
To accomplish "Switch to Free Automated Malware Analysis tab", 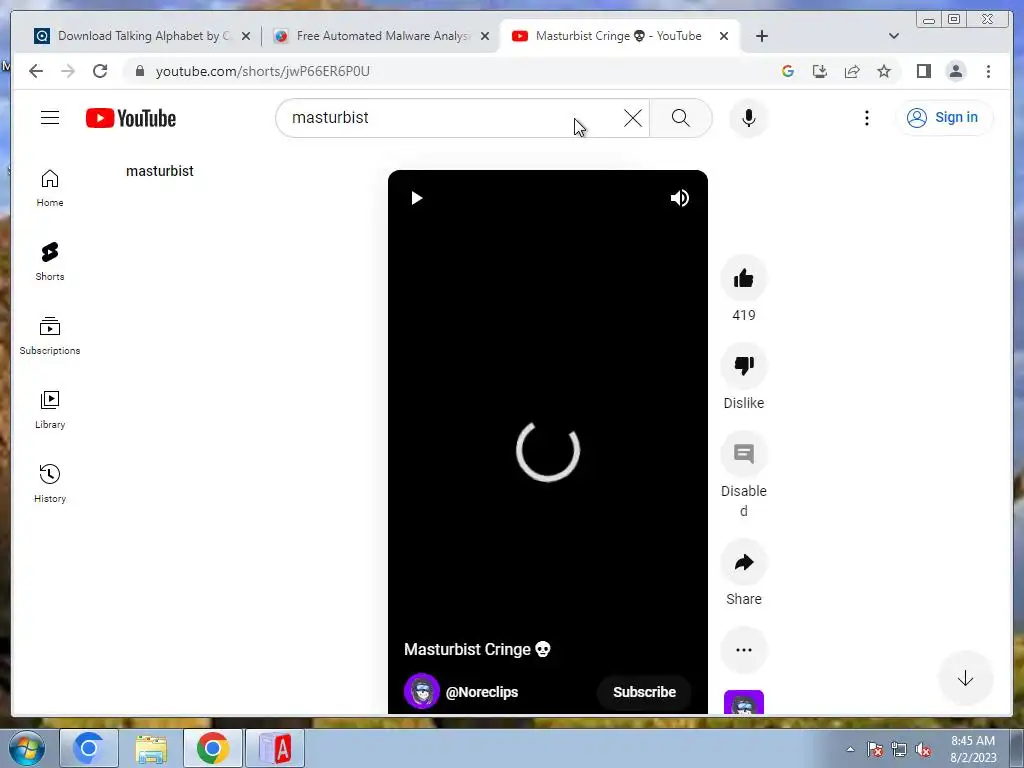I will (x=381, y=36).
